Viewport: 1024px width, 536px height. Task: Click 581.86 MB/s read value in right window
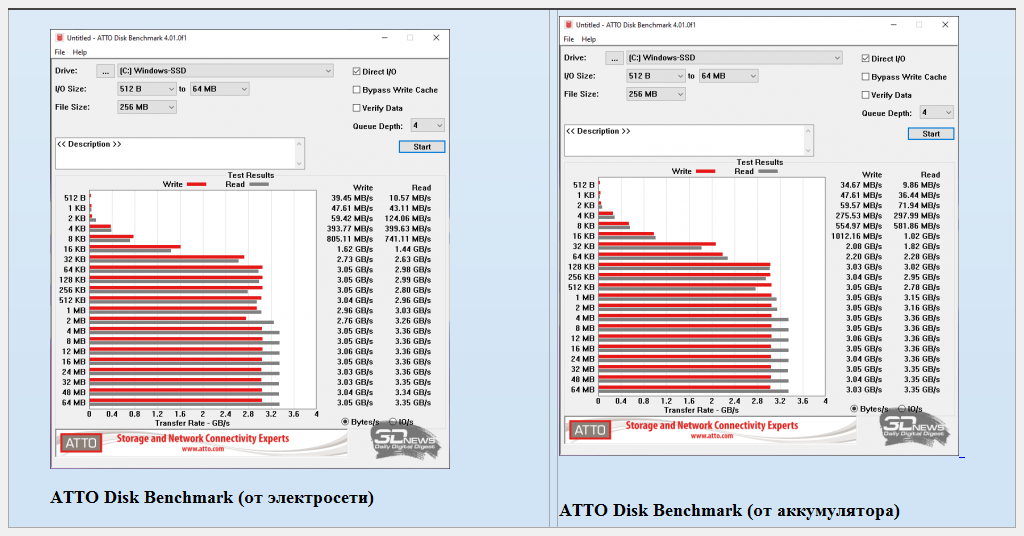[916, 226]
